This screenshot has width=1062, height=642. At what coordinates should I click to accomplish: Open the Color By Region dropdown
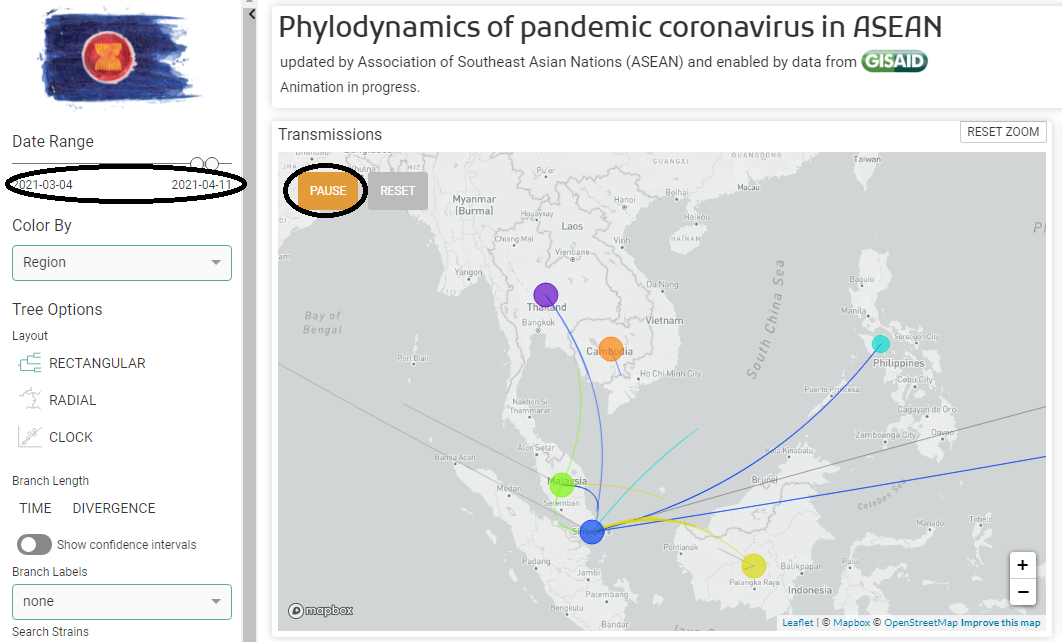click(122, 263)
